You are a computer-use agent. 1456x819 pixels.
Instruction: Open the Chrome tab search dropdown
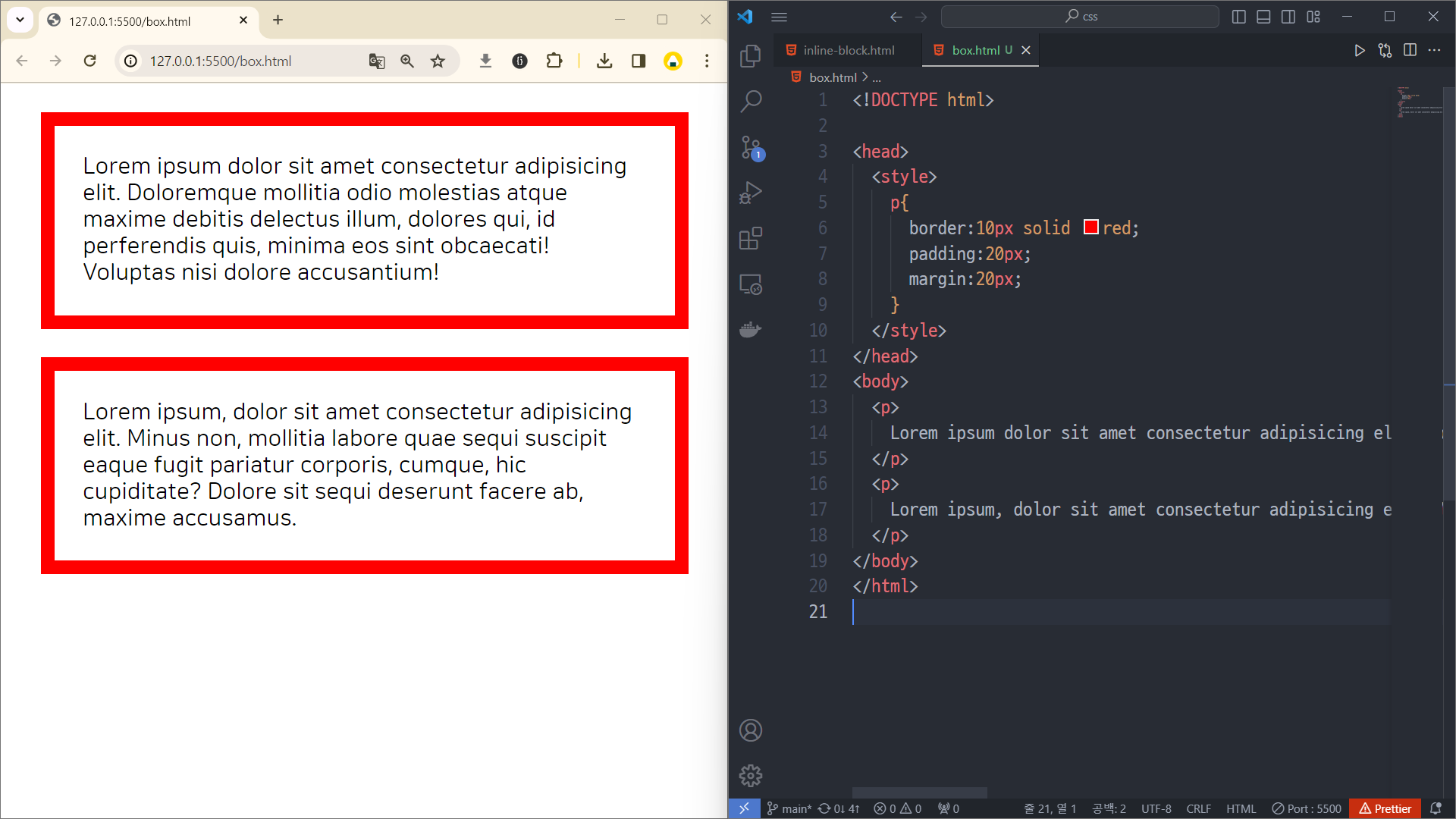point(20,20)
